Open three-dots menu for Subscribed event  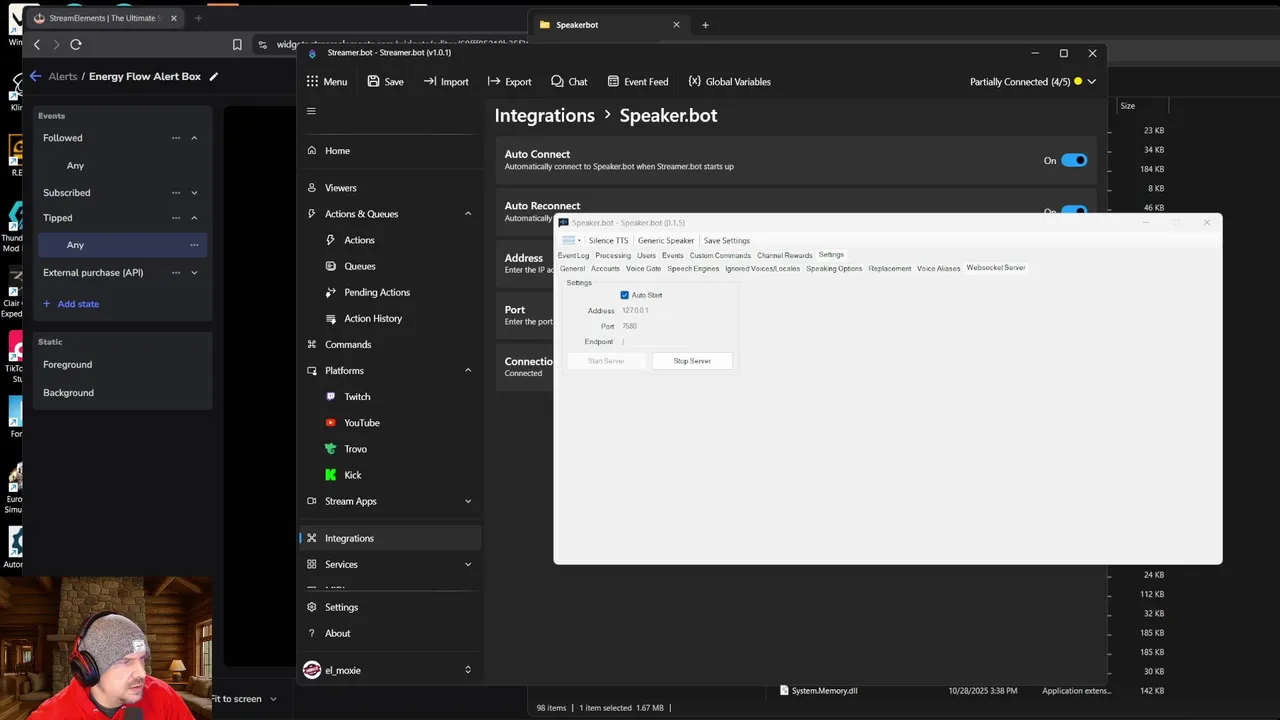point(176,193)
